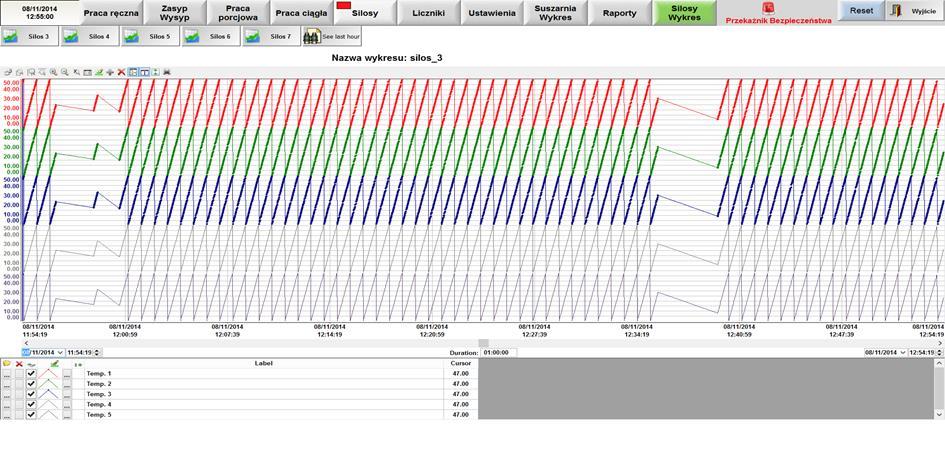Viewport: 945px width, 463px height.
Task: Click the Cursor value for Temp. 5
Action: pos(460,415)
